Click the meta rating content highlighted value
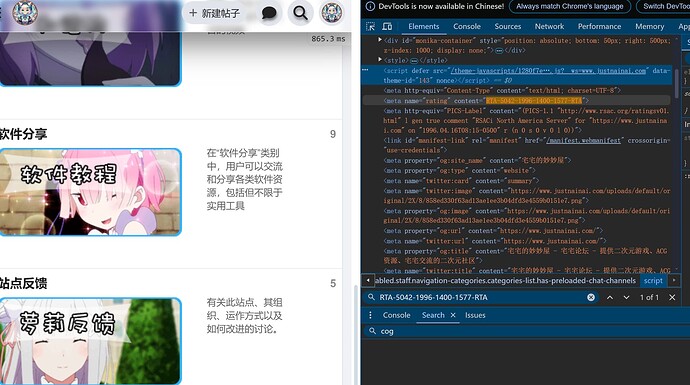 (534, 101)
